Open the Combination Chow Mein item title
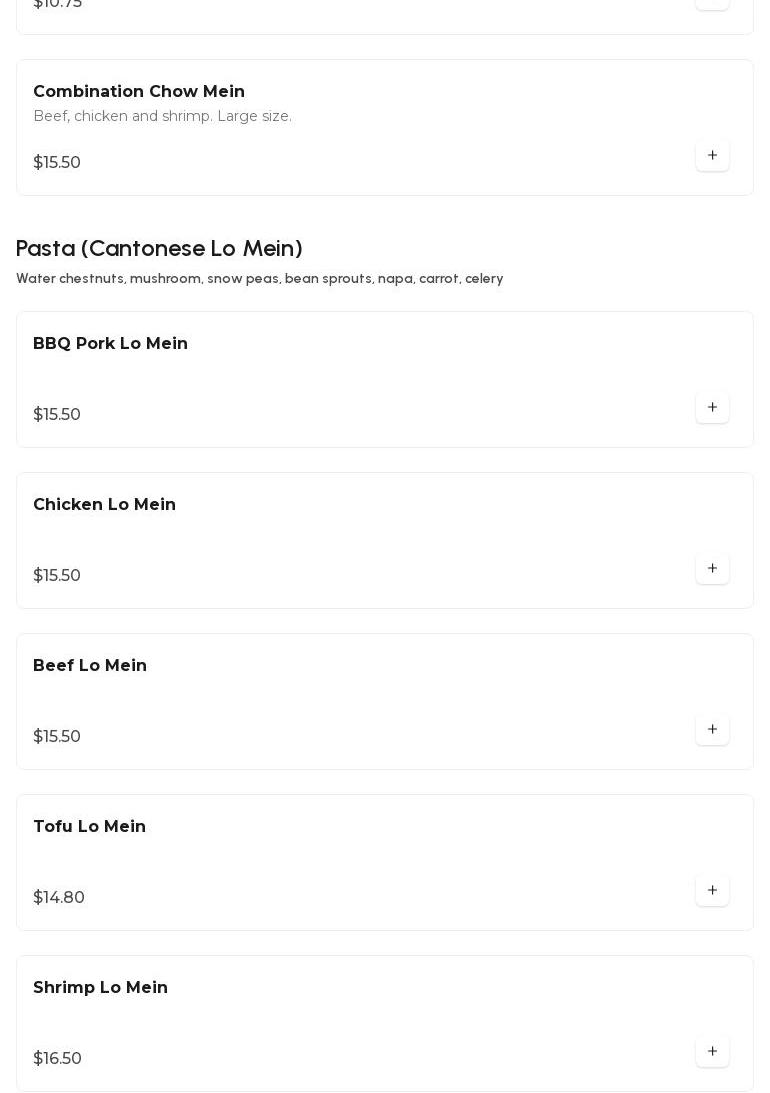Viewport: 770px width, 1093px height. click(139, 92)
